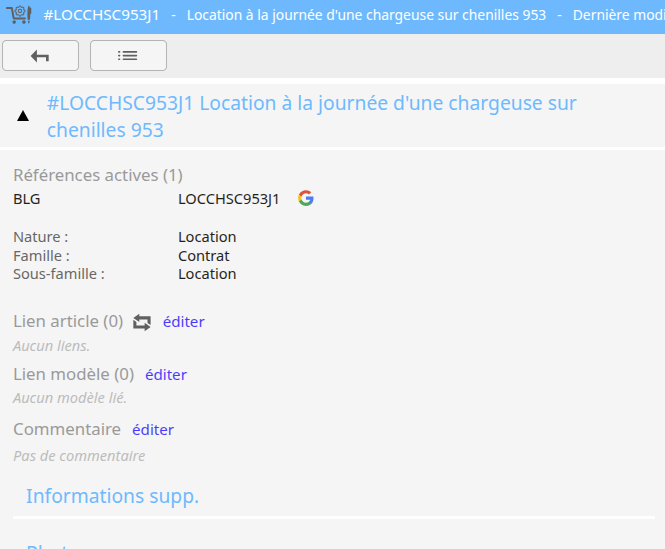
Task: Search the reference with the Google icon
Action: pyautogui.click(x=306, y=198)
